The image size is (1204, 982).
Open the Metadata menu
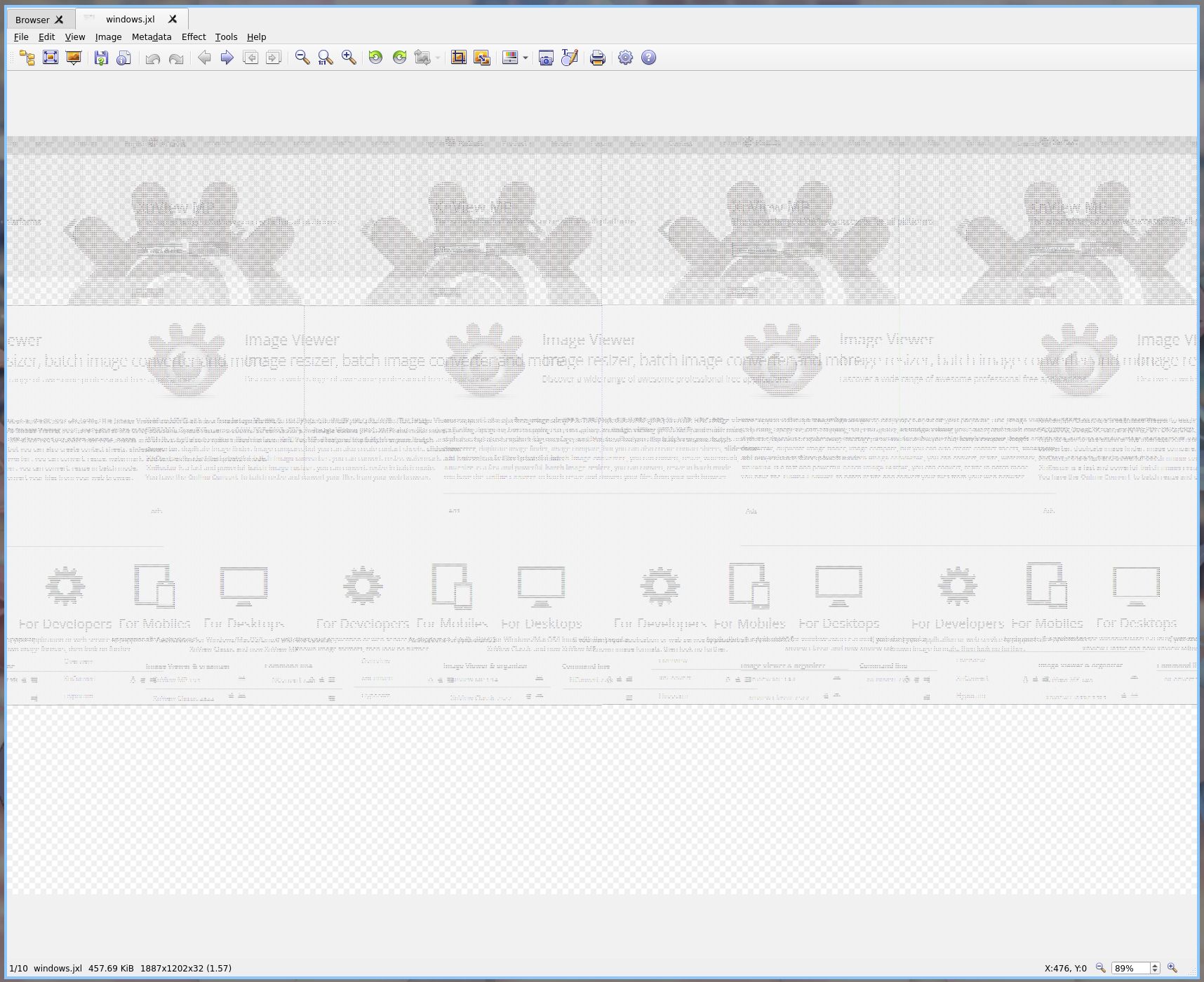pyautogui.click(x=152, y=37)
